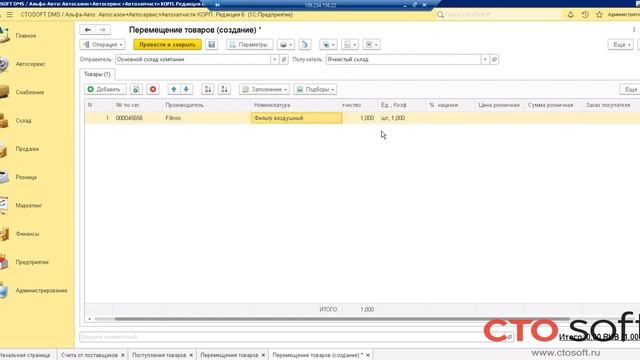Viewport: 640px width, 360px height.
Task: Sort the list in ascending order
Action: coord(208,89)
